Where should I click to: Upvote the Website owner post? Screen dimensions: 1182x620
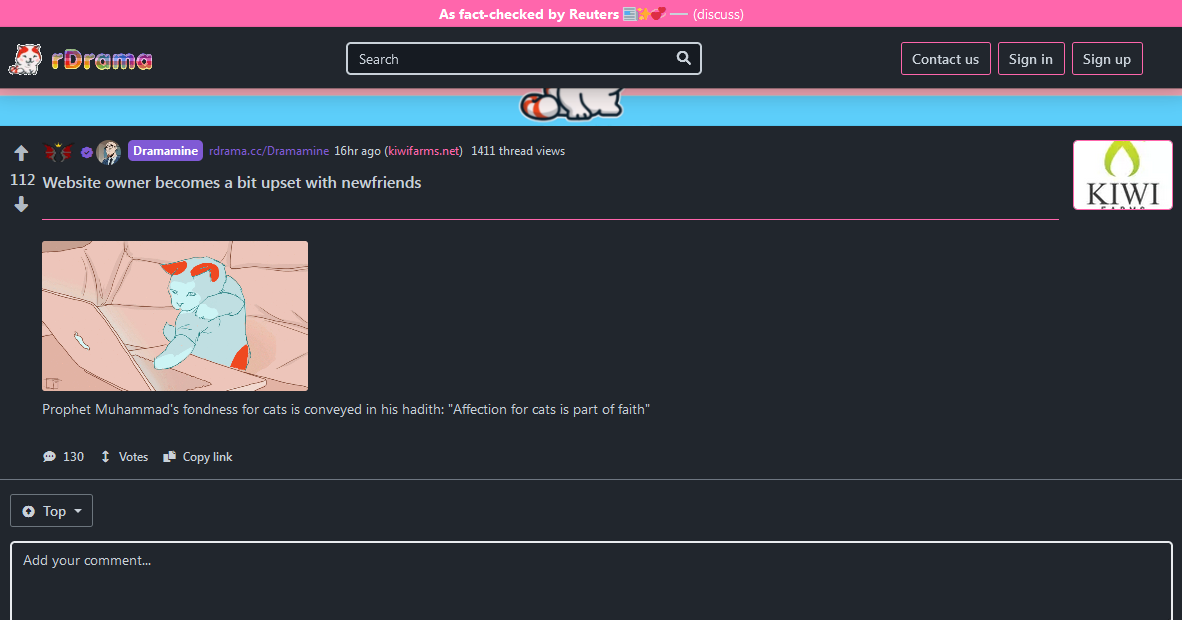(x=21, y=153)
